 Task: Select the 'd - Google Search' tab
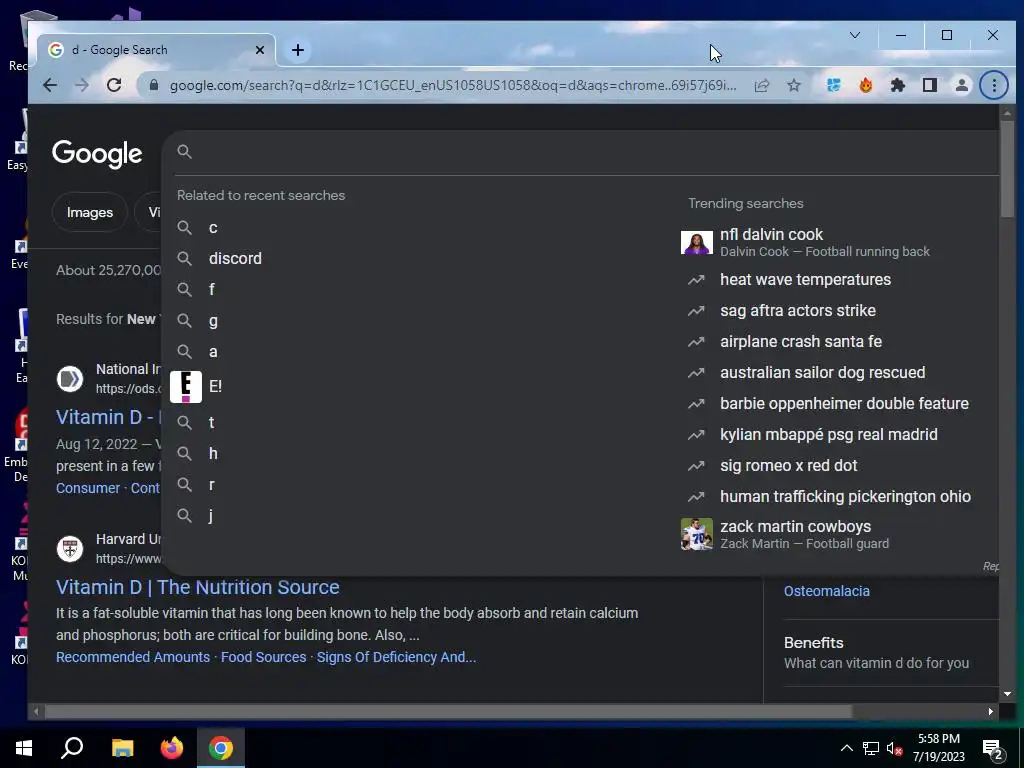154,50
